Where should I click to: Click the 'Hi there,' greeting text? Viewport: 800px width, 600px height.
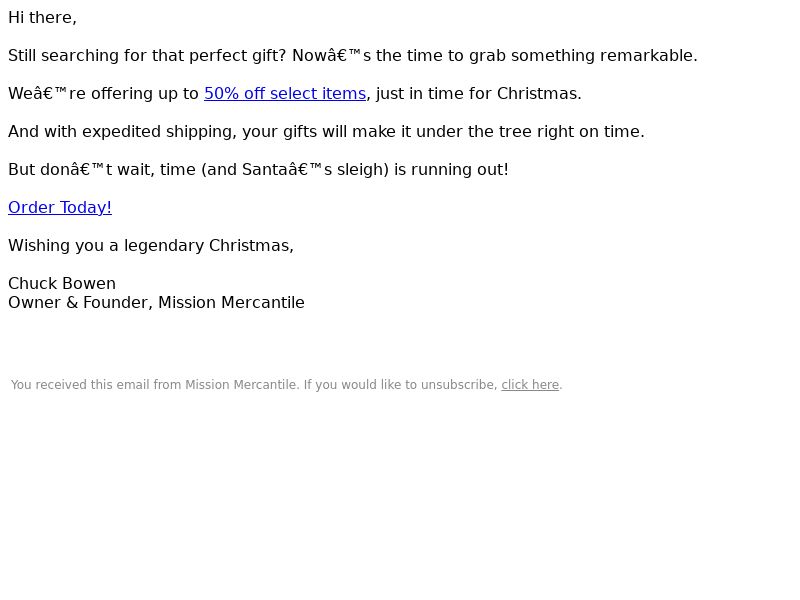(x=42, y=18)
